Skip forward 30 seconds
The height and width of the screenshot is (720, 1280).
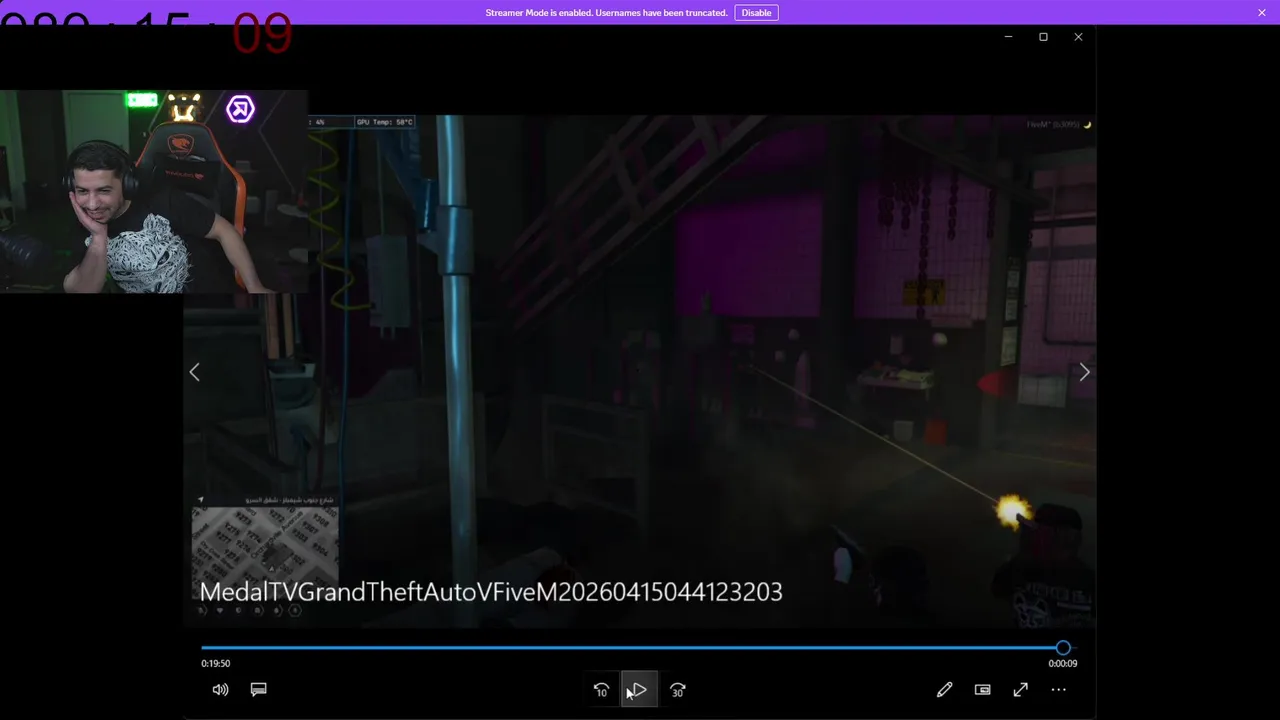(x=677, y=690)
